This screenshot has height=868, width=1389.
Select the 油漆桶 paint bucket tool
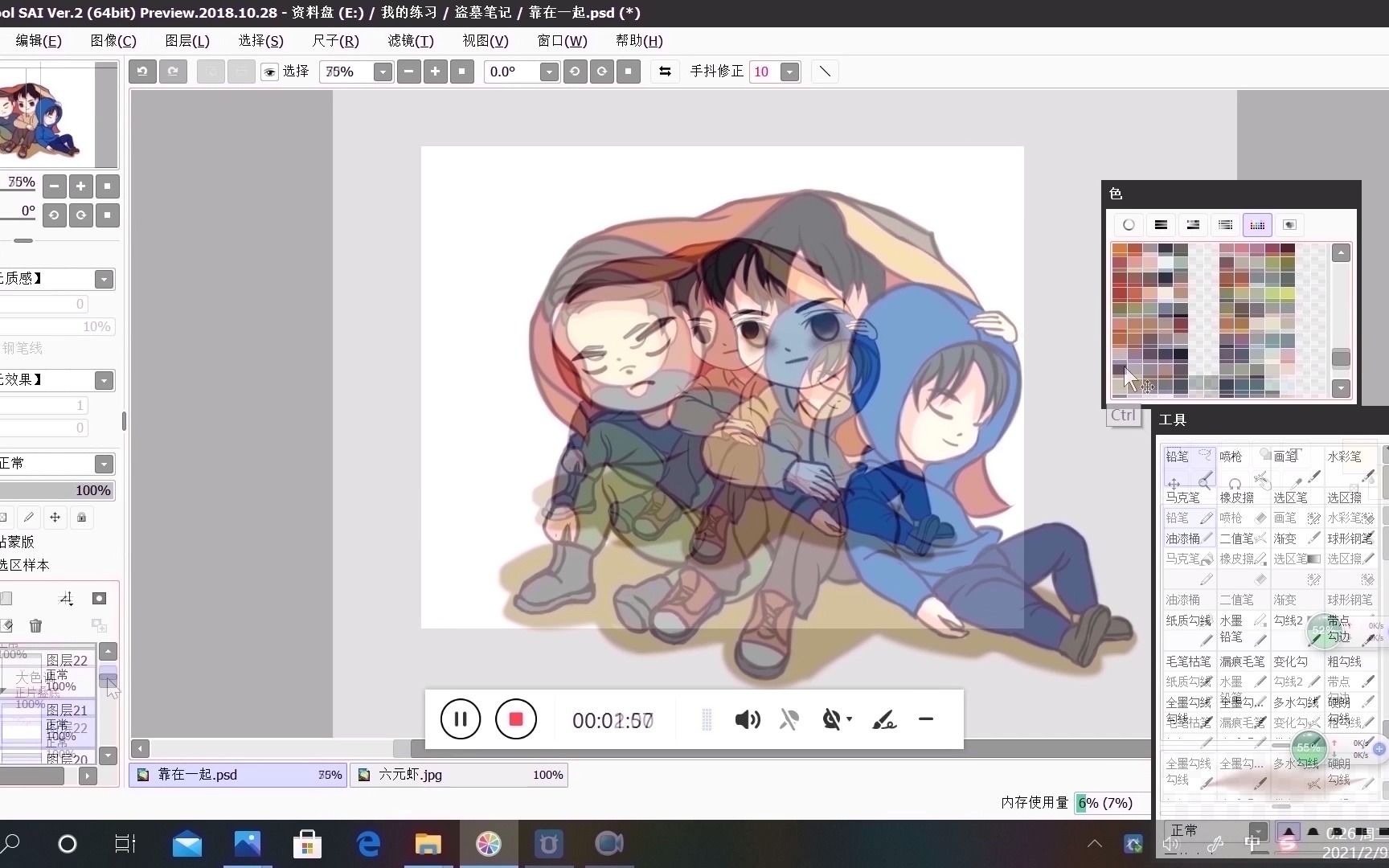1188,538
